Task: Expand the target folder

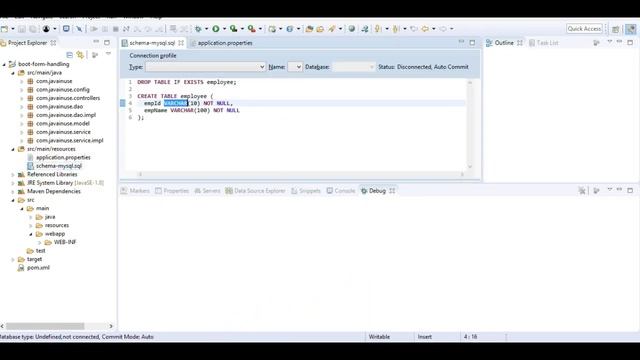Action: tap(13, 259)
